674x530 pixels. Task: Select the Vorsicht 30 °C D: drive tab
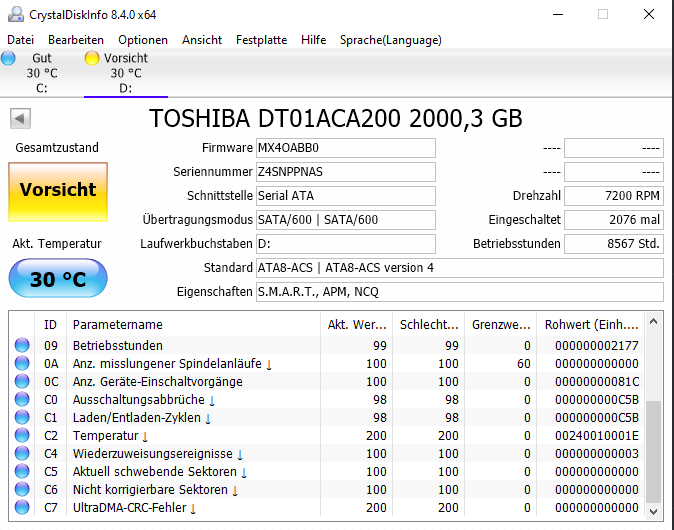tap(126, 73)
